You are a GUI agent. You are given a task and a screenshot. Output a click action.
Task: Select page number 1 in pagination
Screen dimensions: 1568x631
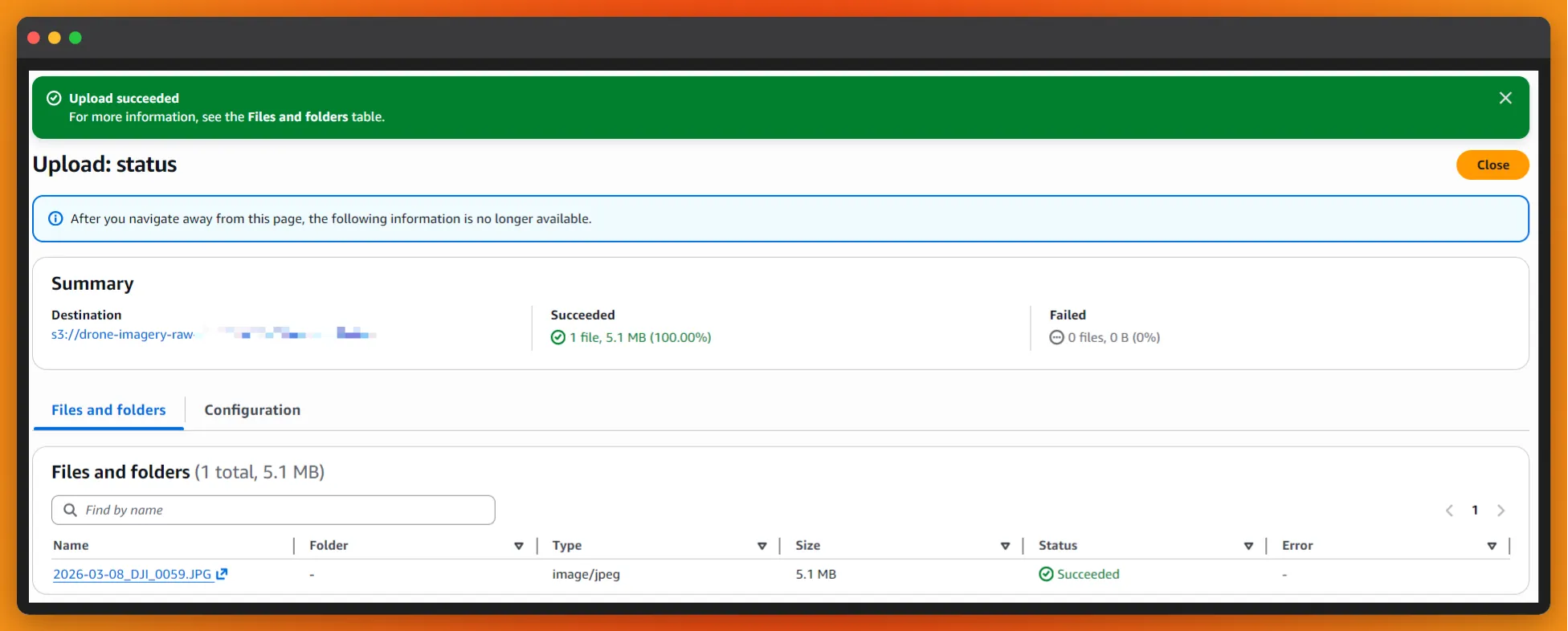1475,511
